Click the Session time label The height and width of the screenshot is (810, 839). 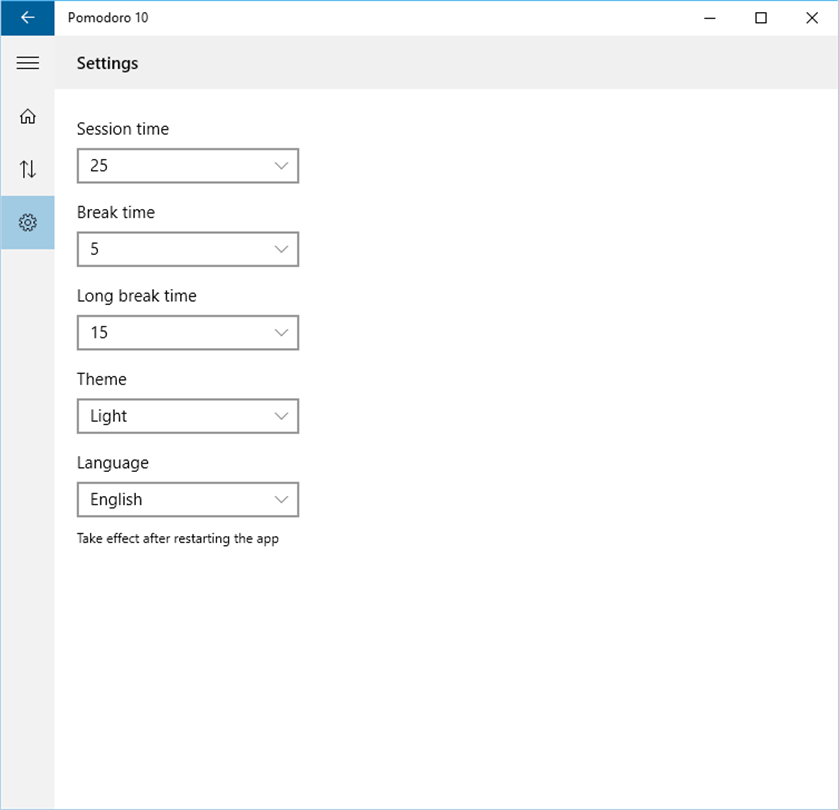click(123, 129)
